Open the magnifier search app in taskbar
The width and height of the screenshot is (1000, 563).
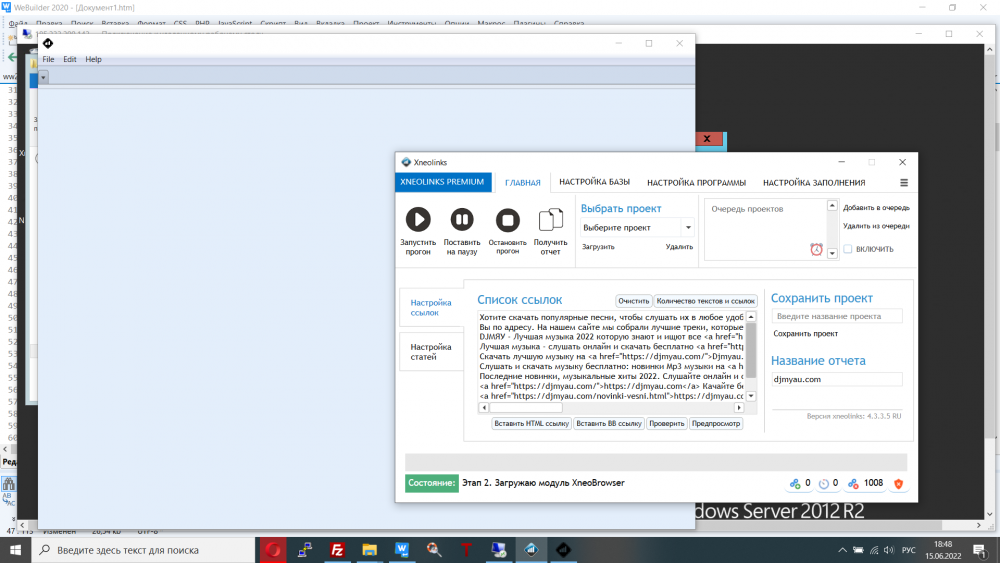pyautogui.click(x=434, y=550)
